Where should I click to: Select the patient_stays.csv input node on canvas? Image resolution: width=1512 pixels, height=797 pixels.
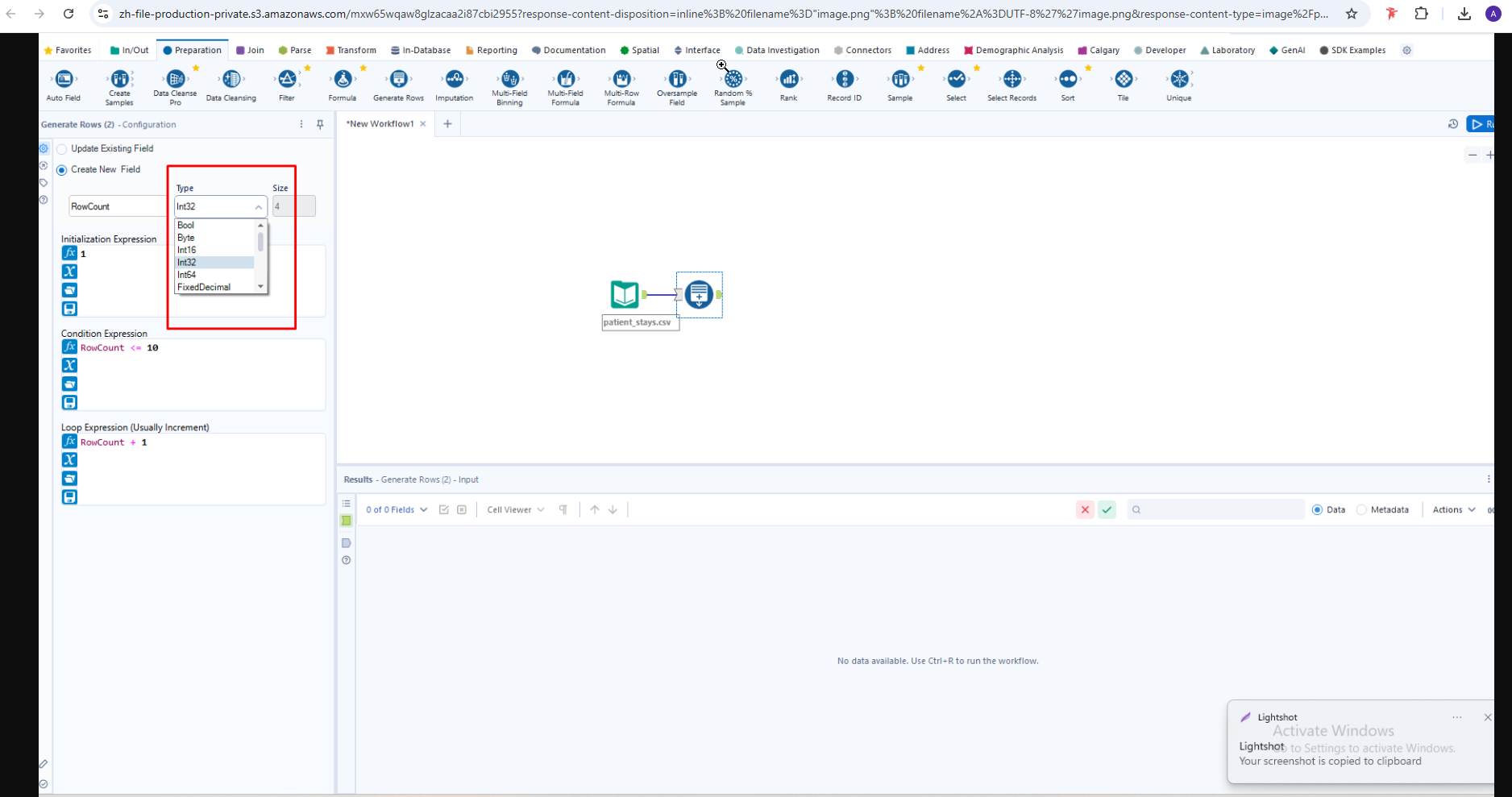(625, 295)
